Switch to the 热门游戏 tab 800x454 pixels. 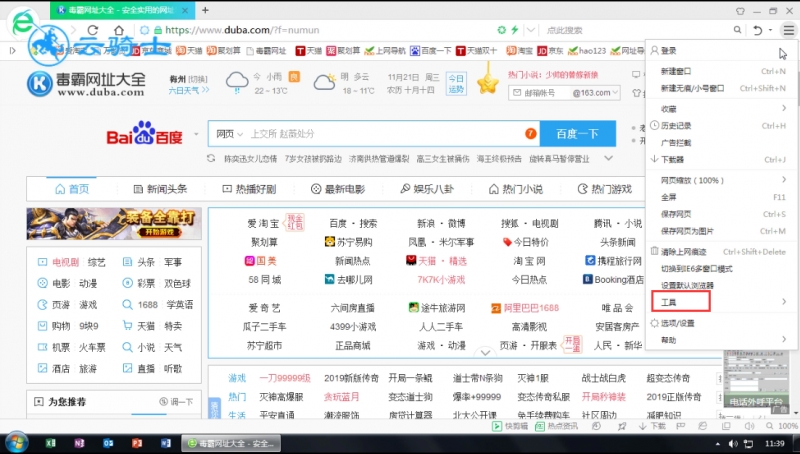tap(605, 189)
